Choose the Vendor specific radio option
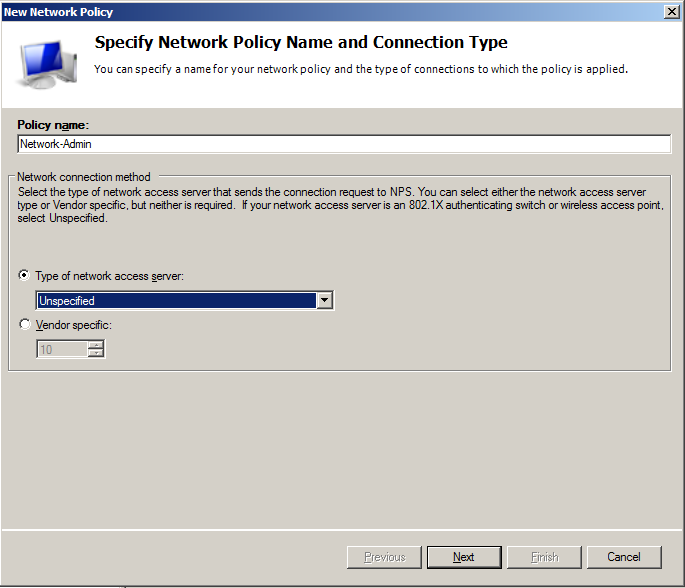This screenshot has width=685, height=588. 24,324
